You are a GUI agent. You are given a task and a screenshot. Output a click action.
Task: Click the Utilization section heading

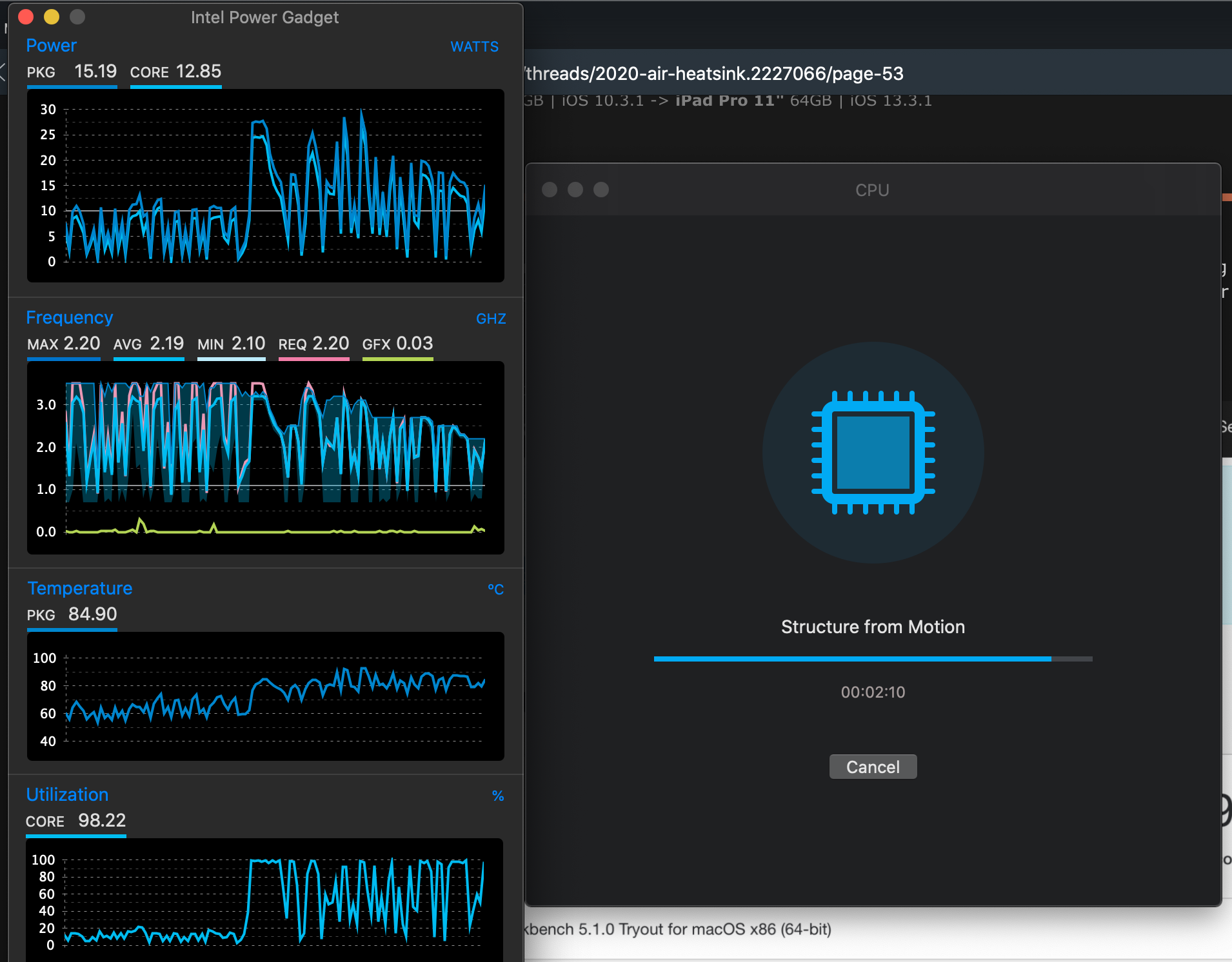pos(67,794)
